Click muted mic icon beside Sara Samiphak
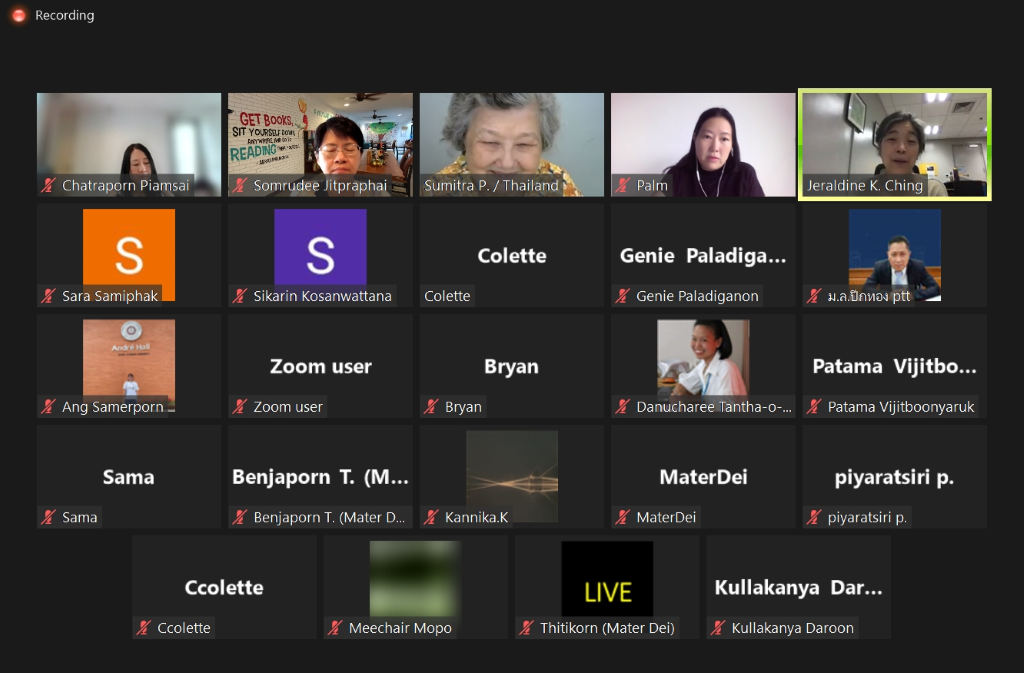 pos(48,296)
